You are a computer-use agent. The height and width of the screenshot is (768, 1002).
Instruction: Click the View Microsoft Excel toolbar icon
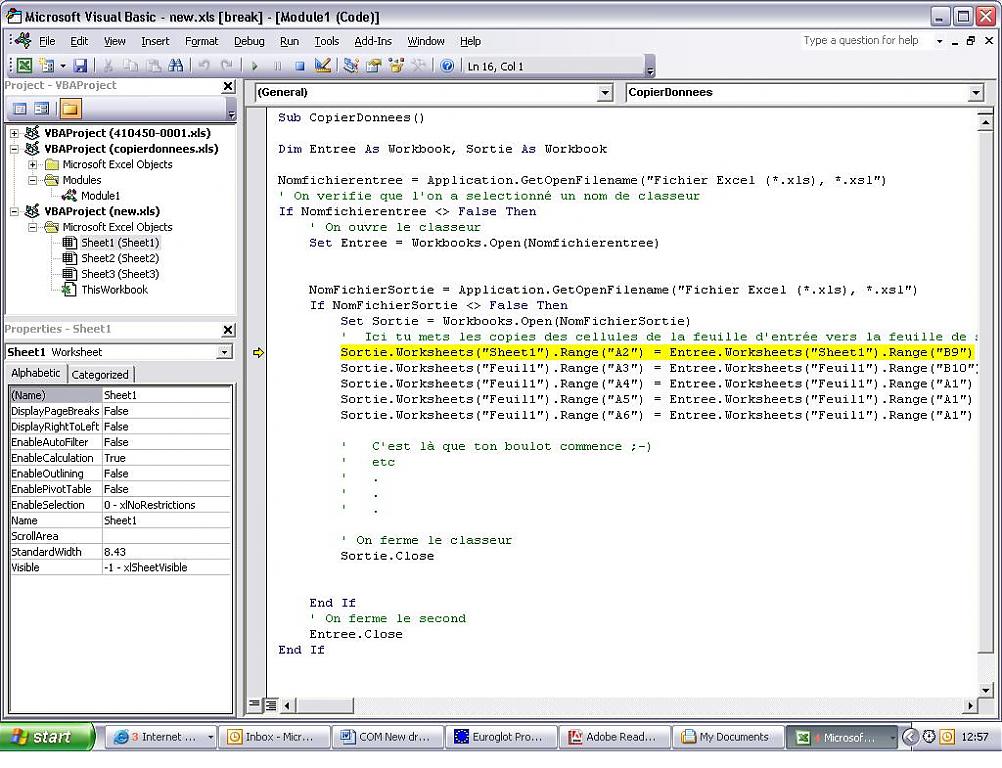[x=23, y=66]
